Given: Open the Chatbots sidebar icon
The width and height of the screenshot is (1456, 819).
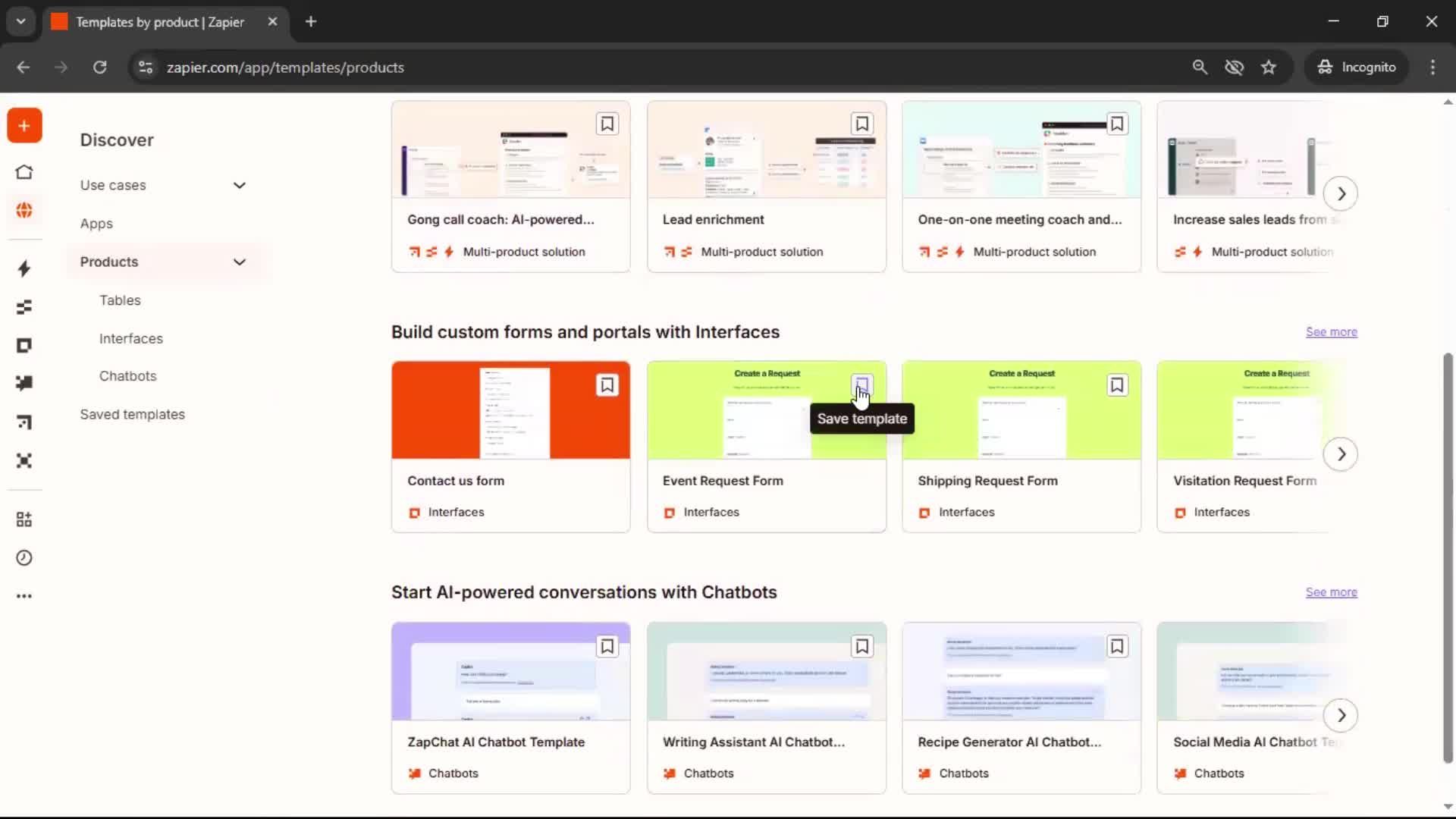Looking at the screenshot, I should (24, 383).
